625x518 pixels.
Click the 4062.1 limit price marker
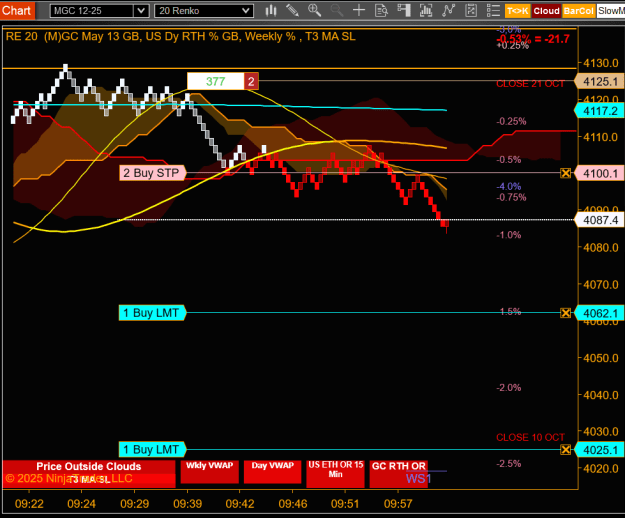pos(599,313)
